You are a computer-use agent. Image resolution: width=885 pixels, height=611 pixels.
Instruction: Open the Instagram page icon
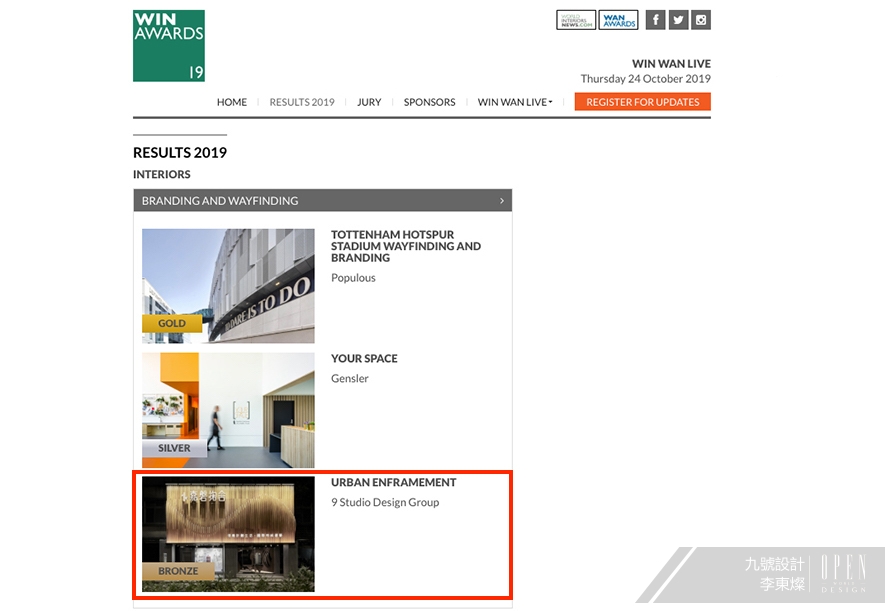pyautogui.click(x=701, y=20)
